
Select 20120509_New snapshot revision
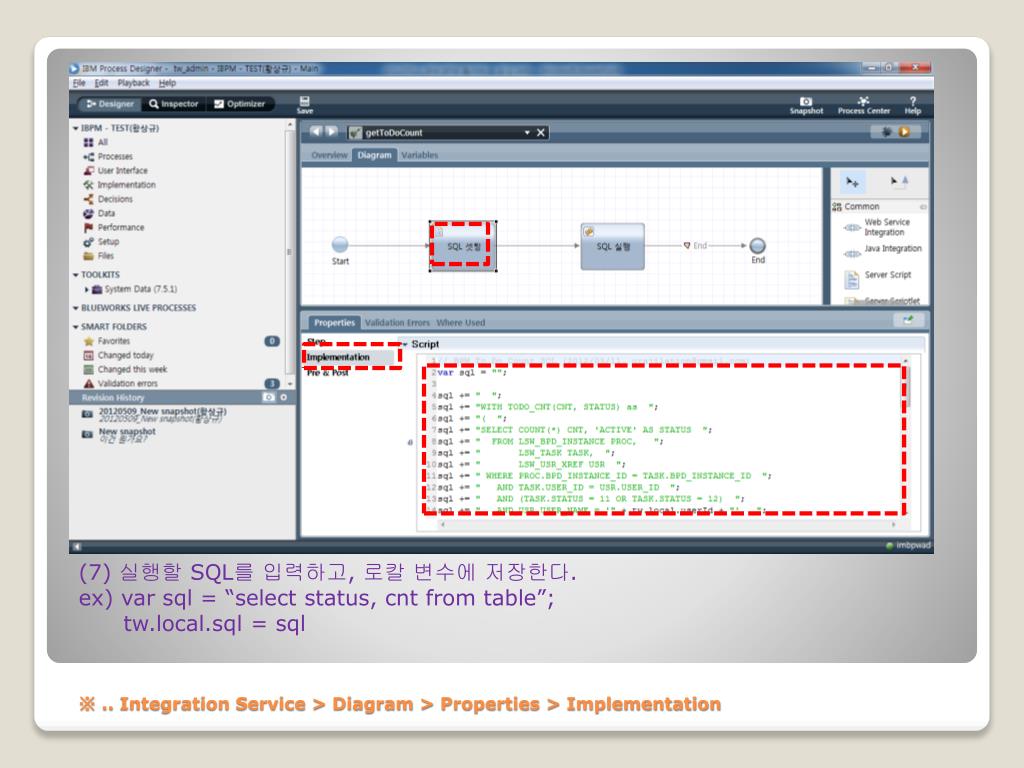[x=154, y=415]
